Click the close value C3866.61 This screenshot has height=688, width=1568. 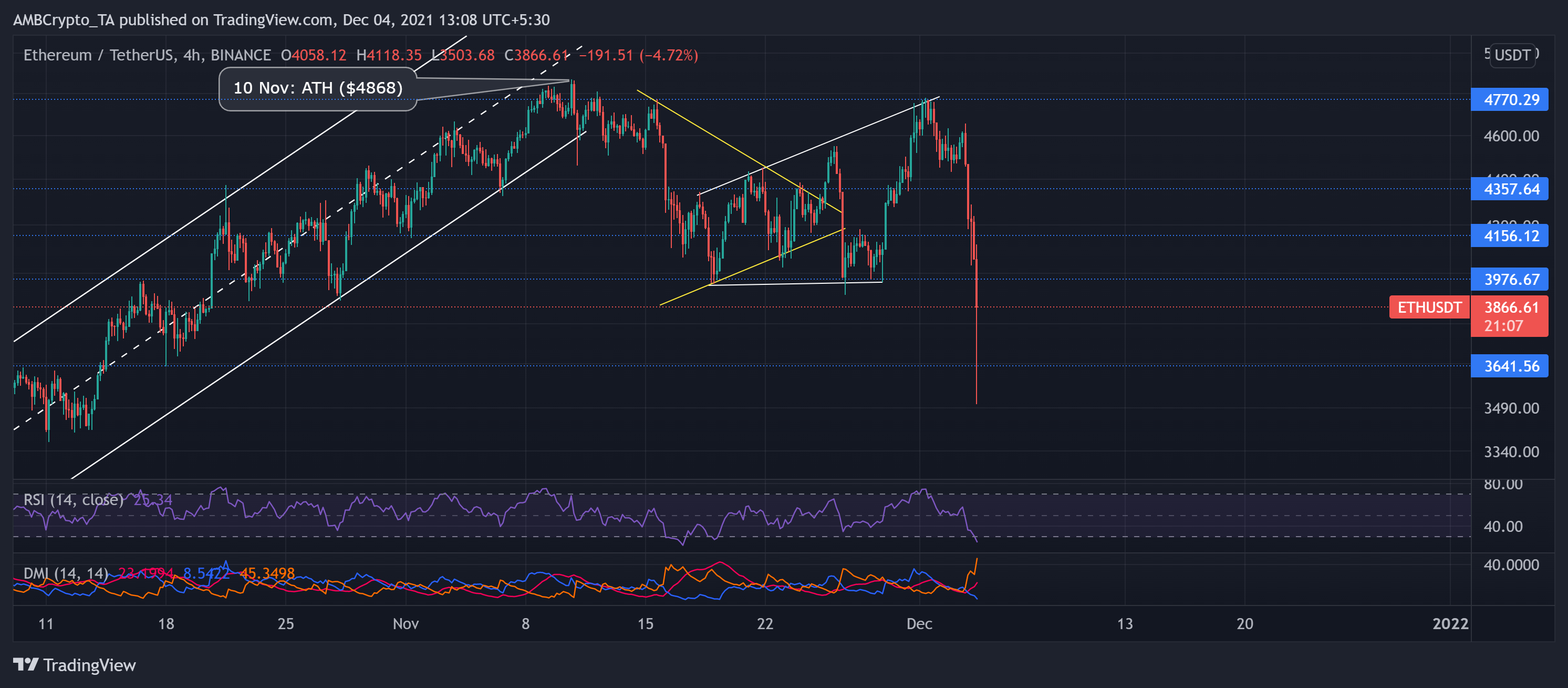(x=536, y=55)
